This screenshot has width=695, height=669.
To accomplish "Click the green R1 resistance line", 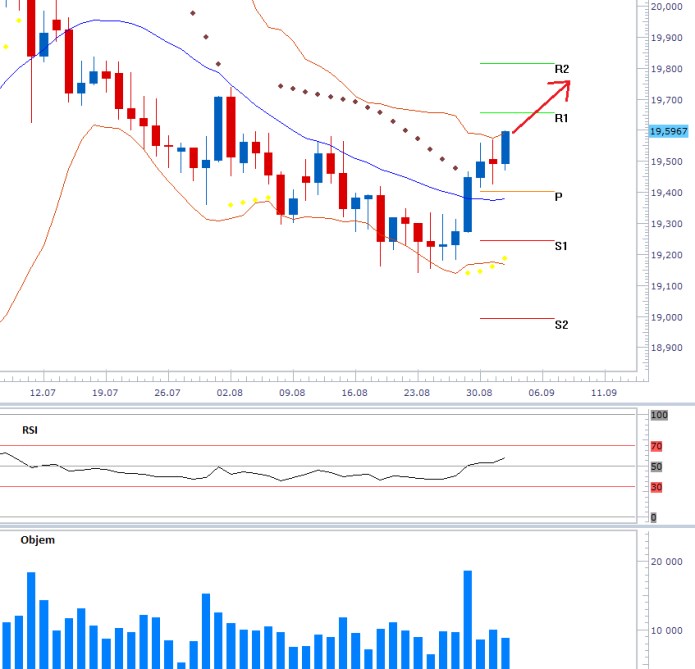I will [x=517, y=113].
